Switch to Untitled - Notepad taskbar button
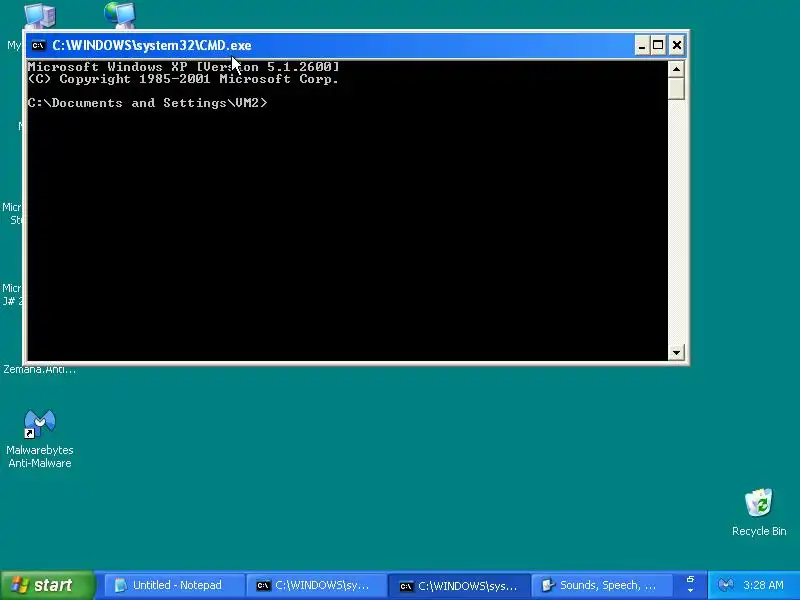Viewport: 800px width, 600px height. (x=174, y=585)
